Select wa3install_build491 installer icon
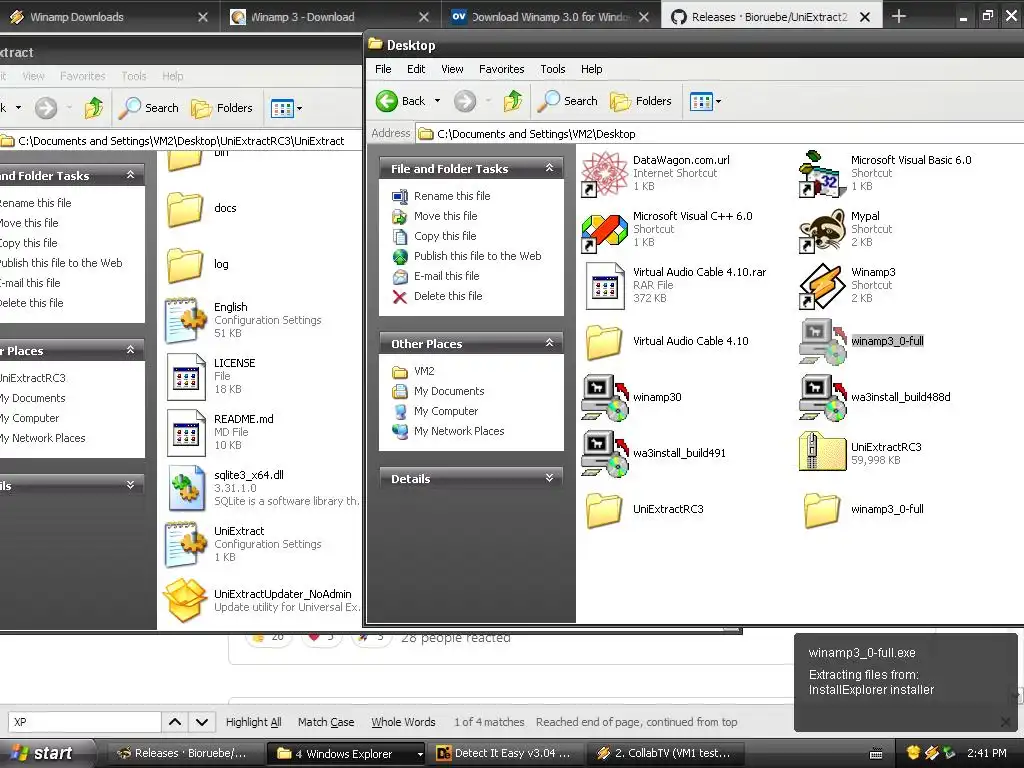Screen dimensions: 1024x768 (604, 453)
